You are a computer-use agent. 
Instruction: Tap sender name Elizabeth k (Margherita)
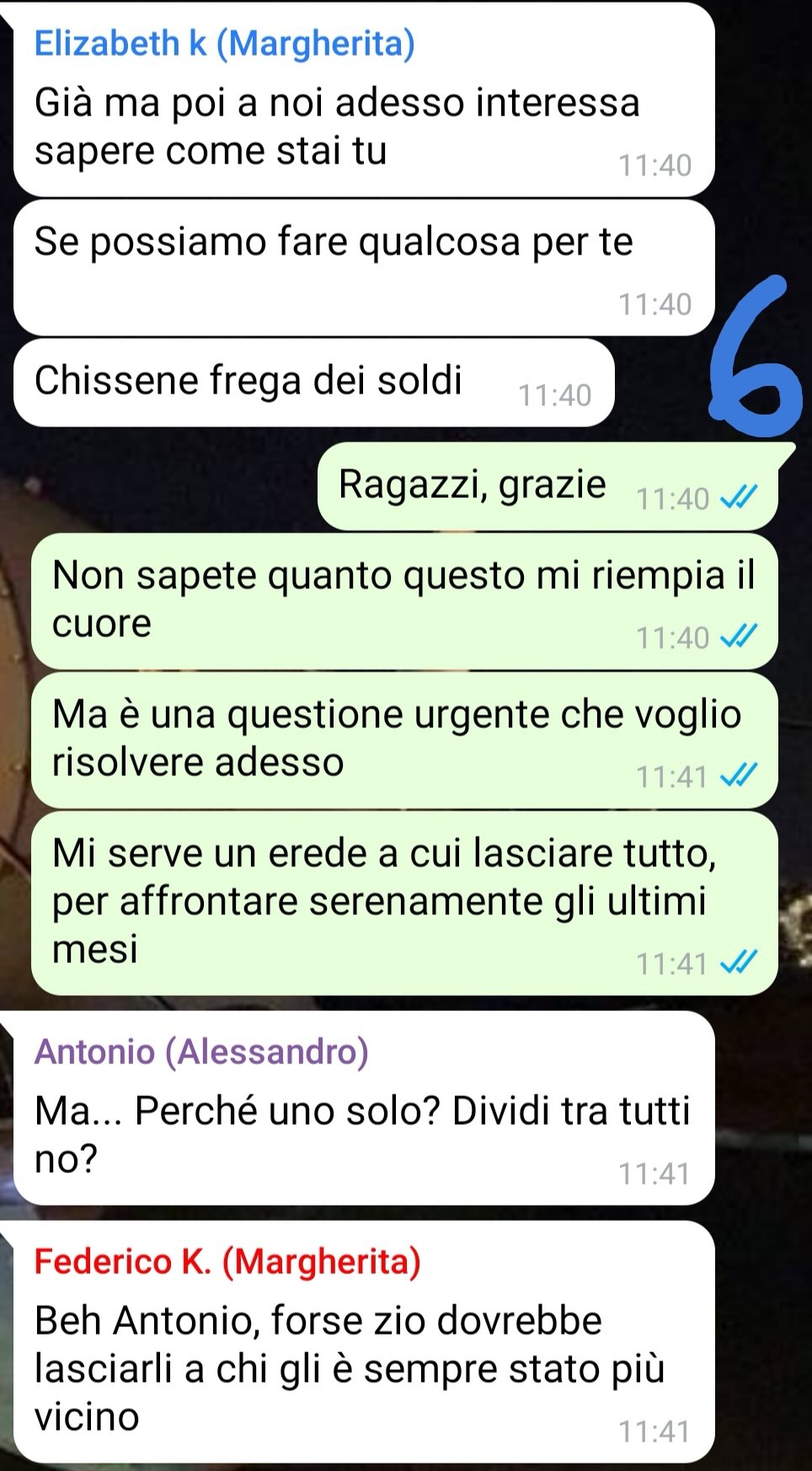point(224,44)
